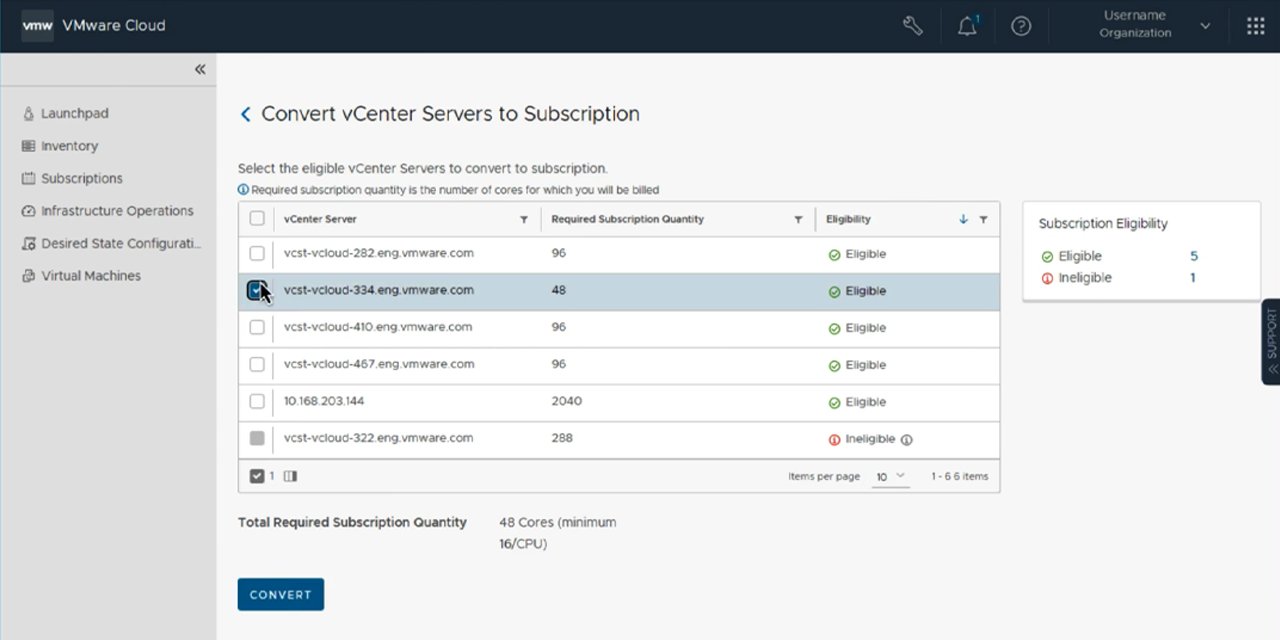This screenshot has width=1280, height=640.
Task: Check the 10.168.203.144 row checkbox
Action: (x=257, y=401)
